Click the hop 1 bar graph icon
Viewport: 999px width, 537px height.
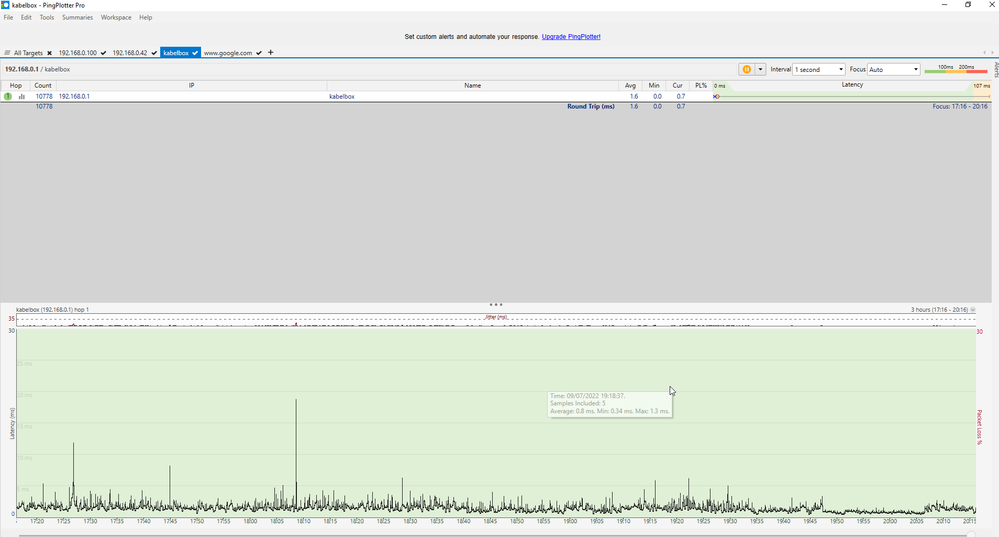21,97
